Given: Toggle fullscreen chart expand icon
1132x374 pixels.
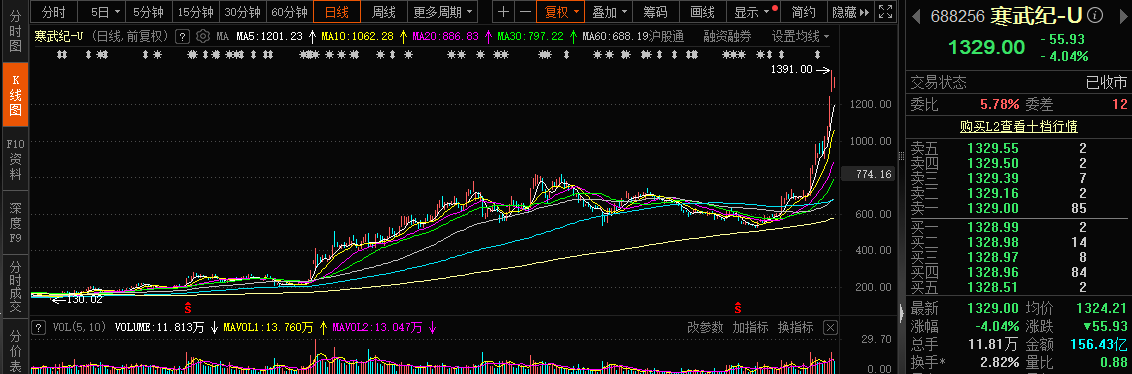Looking at the screenshot, I should pyautogui.click(x=886, y=12).
